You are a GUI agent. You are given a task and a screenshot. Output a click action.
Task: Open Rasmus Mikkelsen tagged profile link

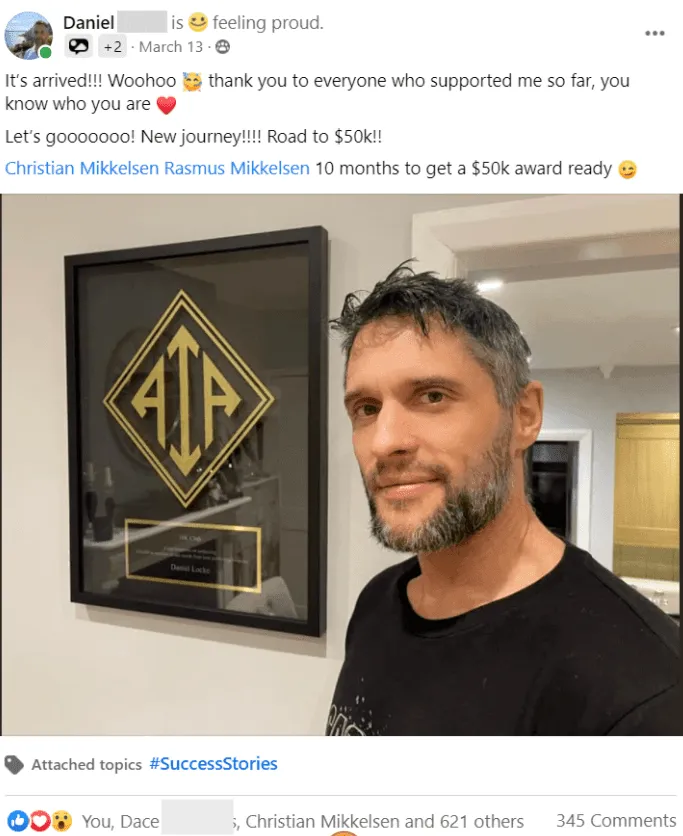(x=237, y=168)
